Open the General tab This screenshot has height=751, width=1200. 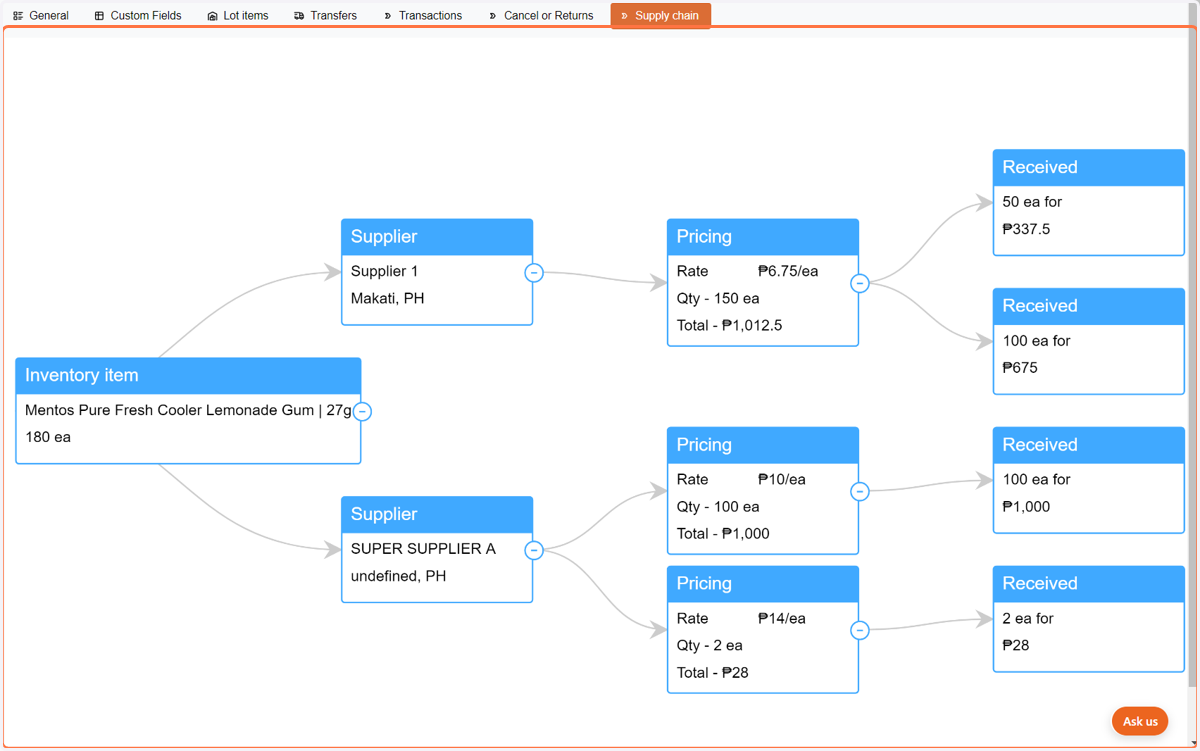pos(41,16)
